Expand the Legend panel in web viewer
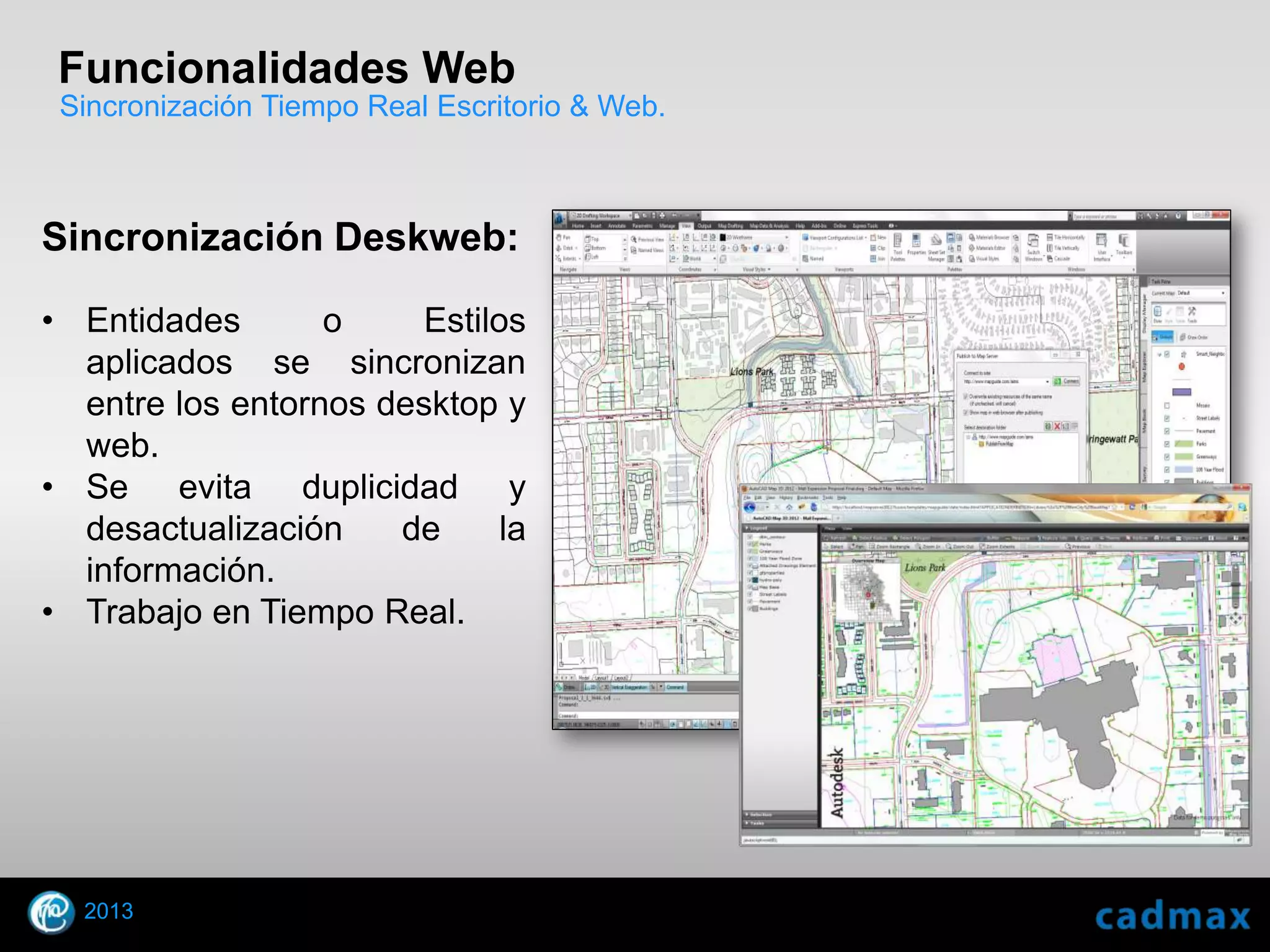 pyautogui.click(x=781, y=529)
